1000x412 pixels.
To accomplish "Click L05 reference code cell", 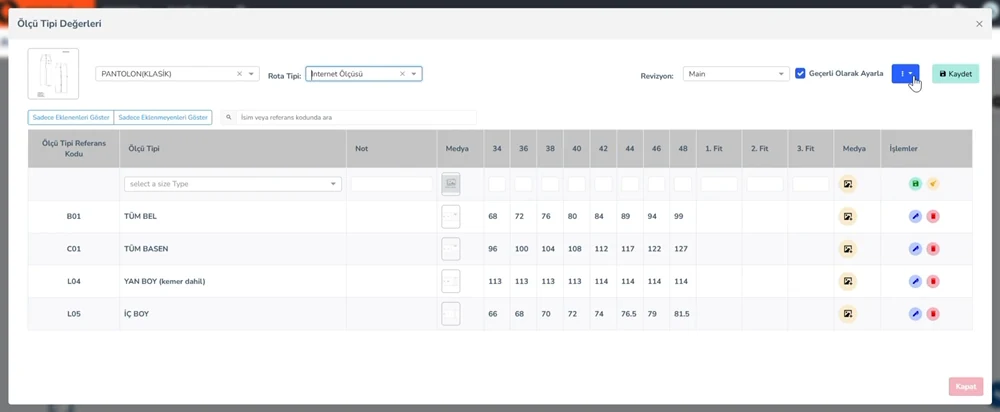I will (74, 314).
